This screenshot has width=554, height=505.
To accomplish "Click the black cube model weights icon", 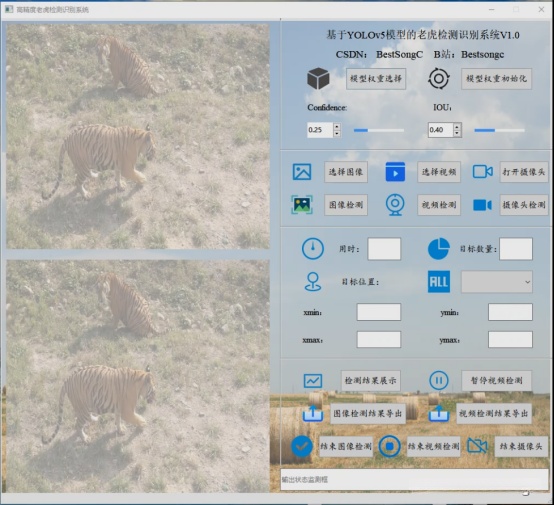I will tap(318, 78).
